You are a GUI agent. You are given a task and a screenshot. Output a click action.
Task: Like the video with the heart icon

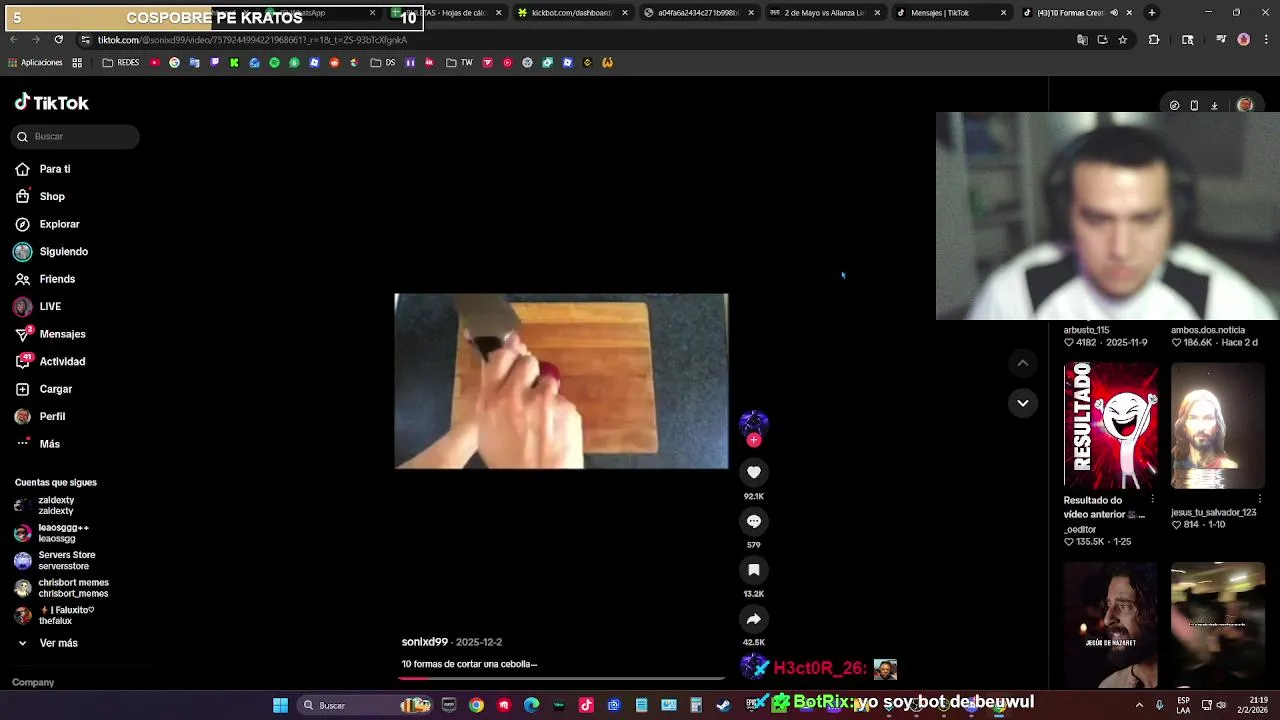coord(754,472)
